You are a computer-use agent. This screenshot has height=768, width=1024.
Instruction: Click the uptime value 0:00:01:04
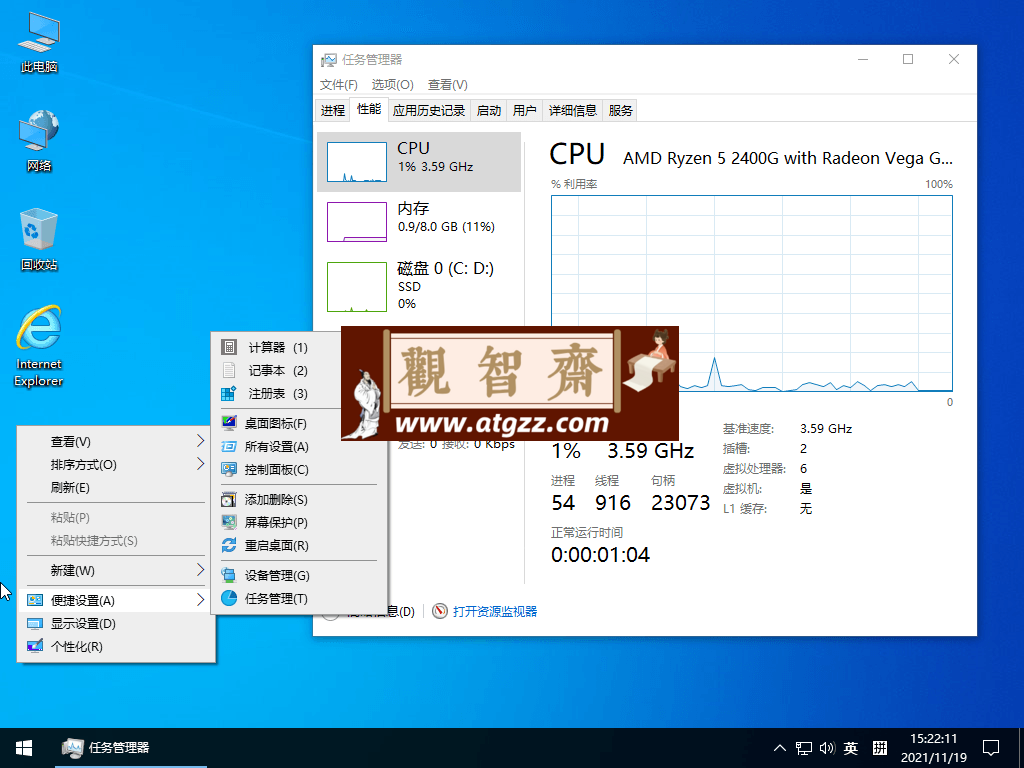point(600,555)
